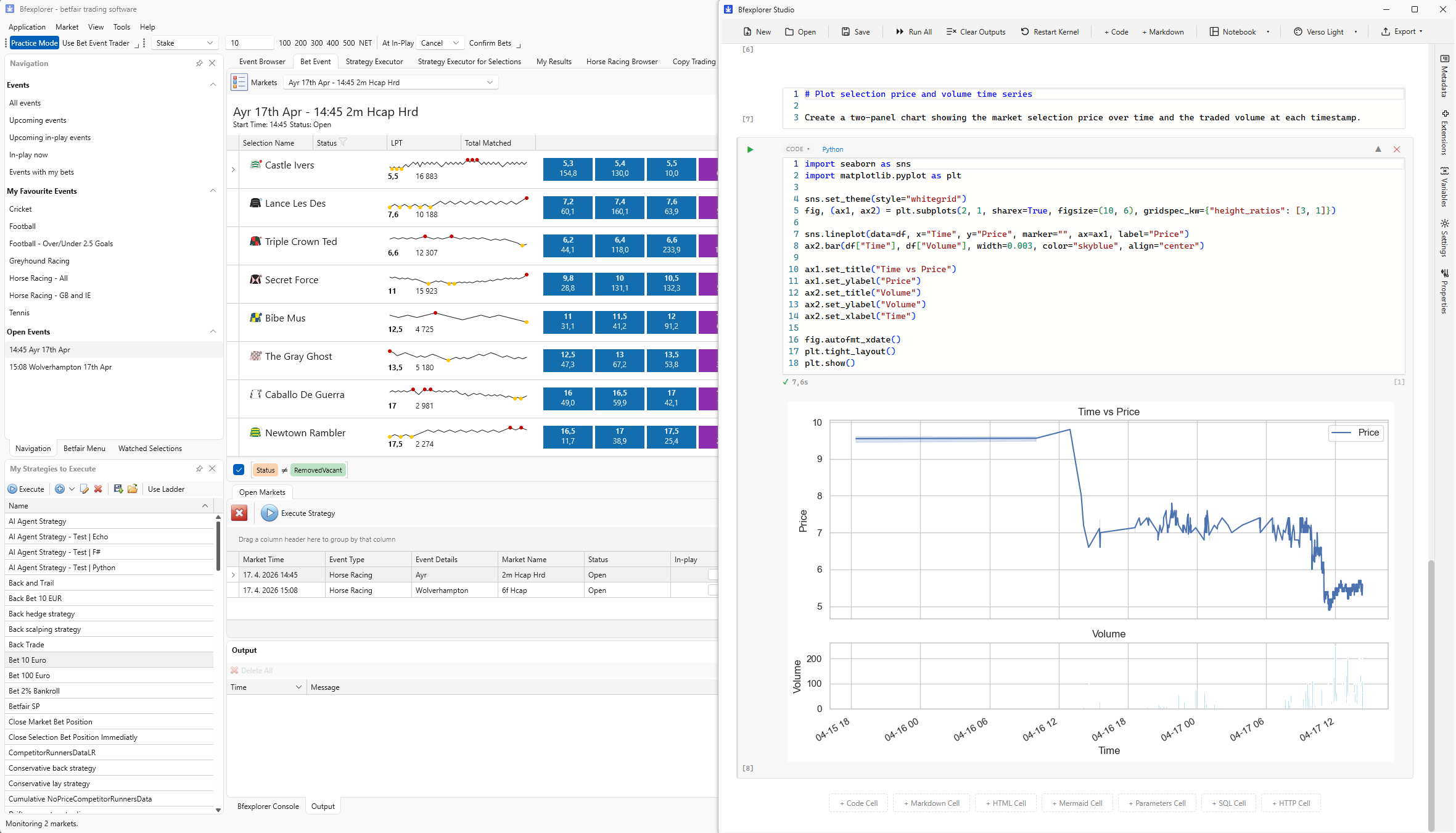This screenshot has width=1456, height=833.
Task: Run the Python code cell
Action: pyautogui.click(x=750, y=149)
